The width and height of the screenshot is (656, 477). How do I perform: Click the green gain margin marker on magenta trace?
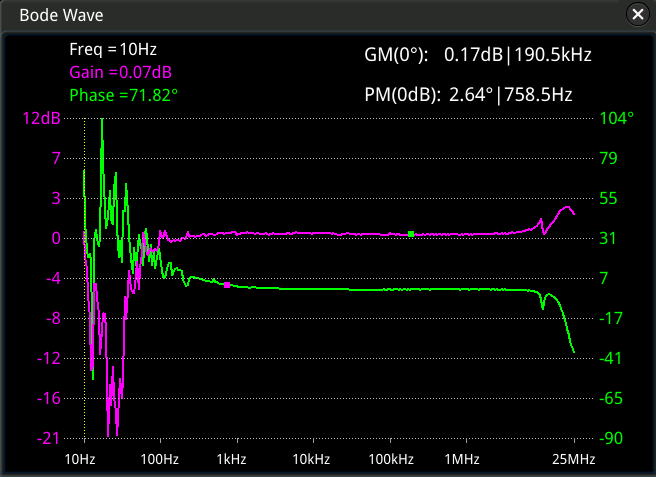coord(411,234)
